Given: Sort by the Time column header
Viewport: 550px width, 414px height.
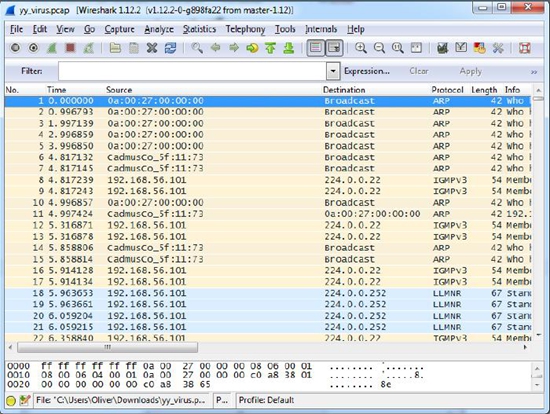Looking at the screenshot, I should point(56,90).
